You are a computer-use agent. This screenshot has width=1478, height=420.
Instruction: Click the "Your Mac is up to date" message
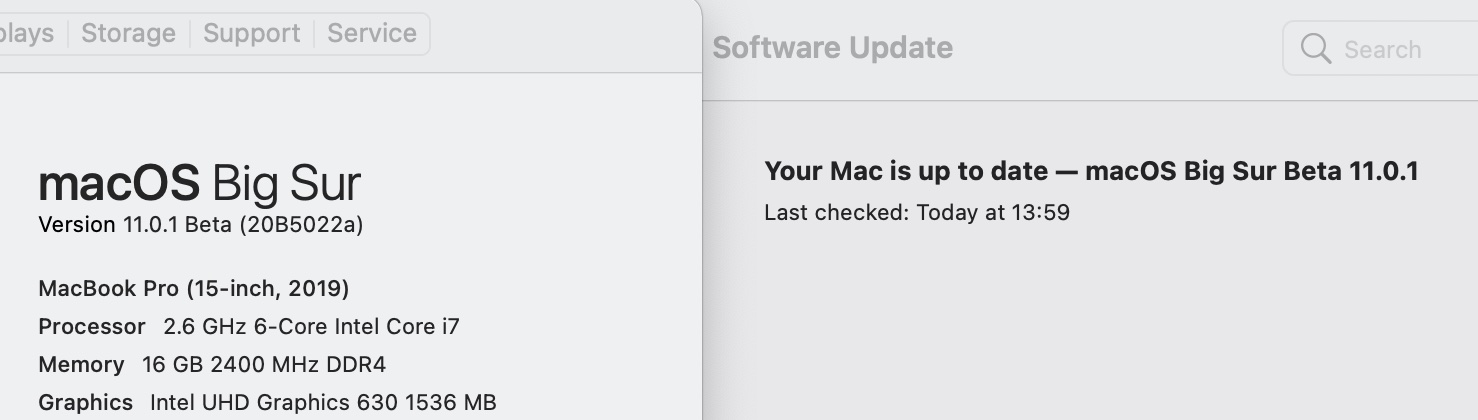click(x=905, y=171)
